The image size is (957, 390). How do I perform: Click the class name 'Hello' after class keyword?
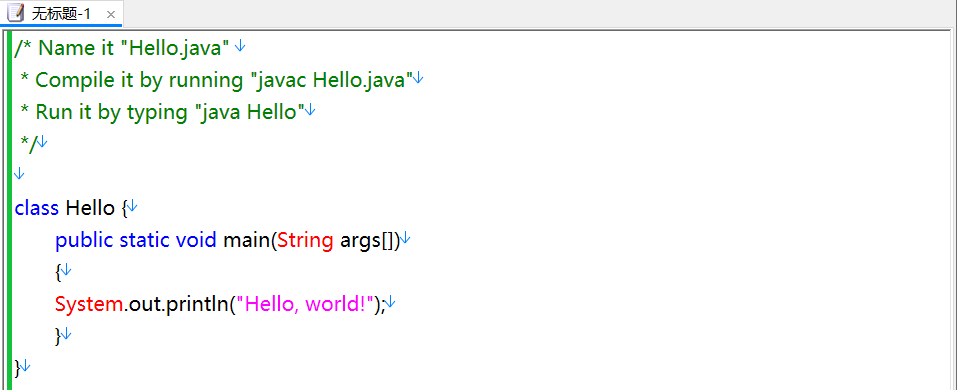(x=90, y=208)
